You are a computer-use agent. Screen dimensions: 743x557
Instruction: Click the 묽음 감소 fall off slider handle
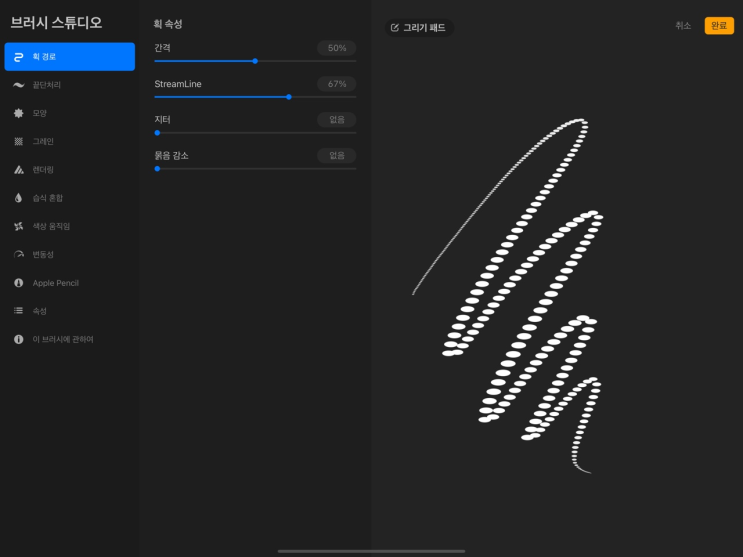click(x=157, y=169)
